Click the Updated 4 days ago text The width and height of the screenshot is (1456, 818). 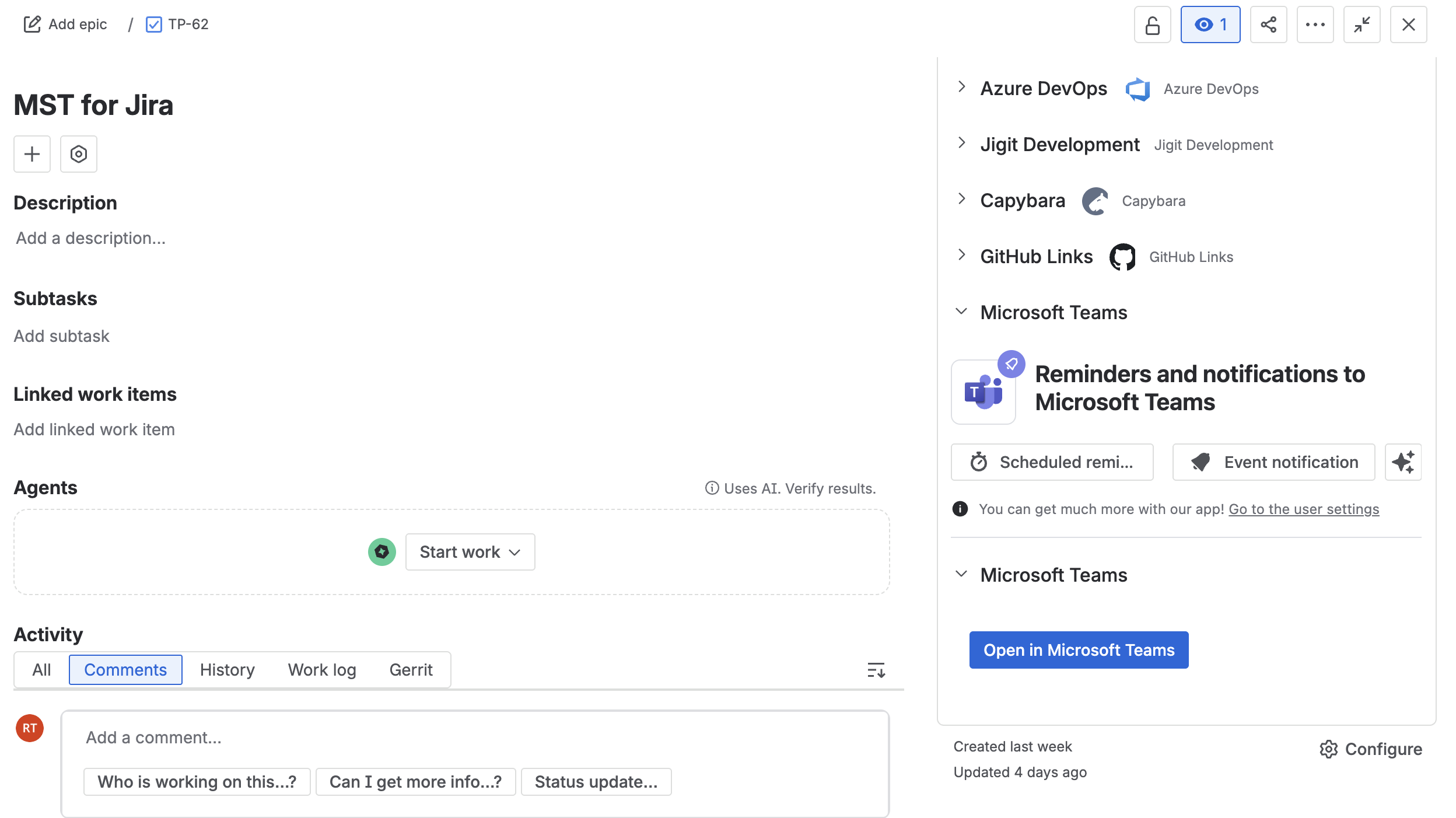point(1020,772)
